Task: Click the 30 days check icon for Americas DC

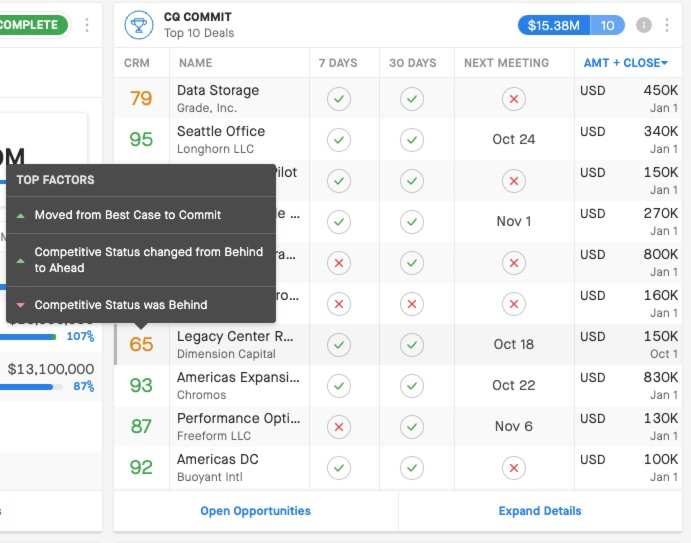Action: pos(412,468)
